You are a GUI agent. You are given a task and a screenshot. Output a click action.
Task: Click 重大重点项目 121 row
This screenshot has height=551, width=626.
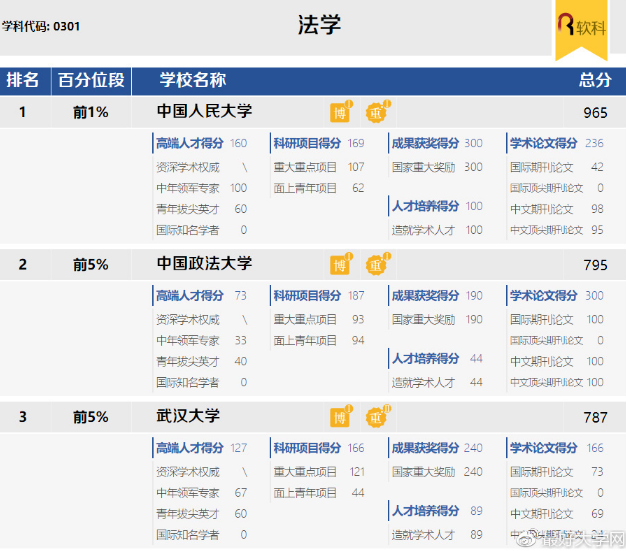[x=319, y=472]
